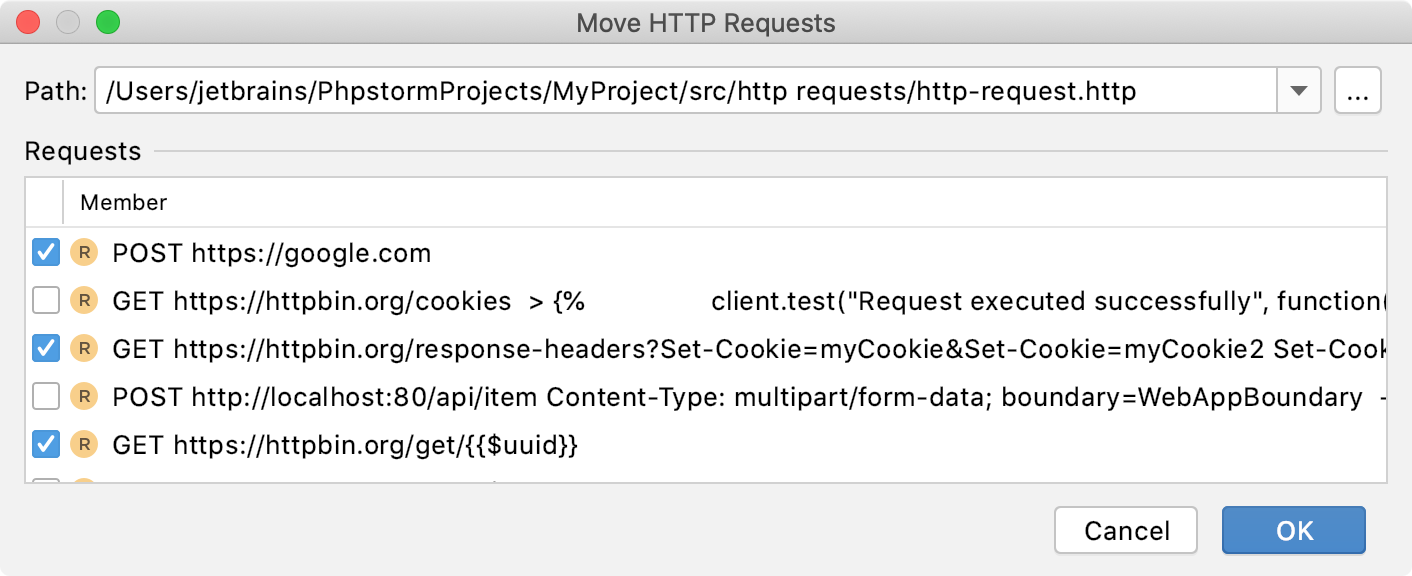The height and width of the screenshot is (576, 1412).
Task: Expand the Path history dropdown arrow
Action: 1299,91
